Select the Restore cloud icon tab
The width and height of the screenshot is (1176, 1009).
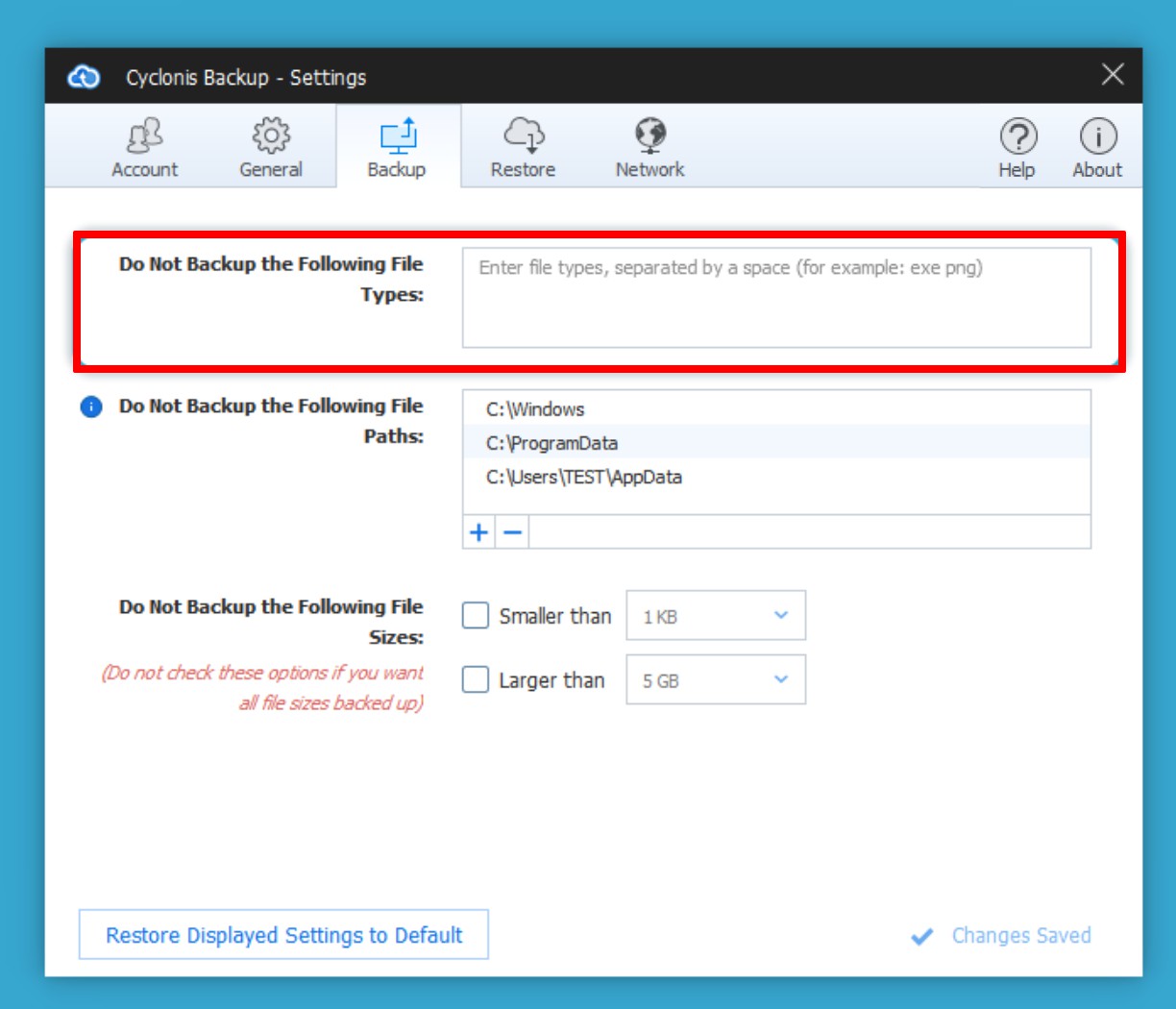(524, 136)
